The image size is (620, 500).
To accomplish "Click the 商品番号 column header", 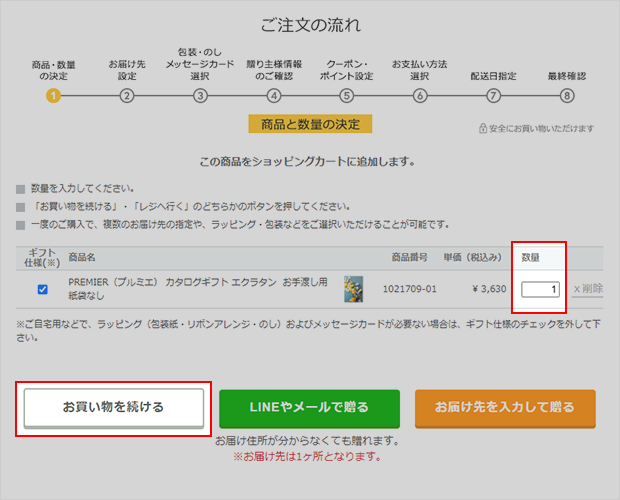I will [x=410, y=258].
